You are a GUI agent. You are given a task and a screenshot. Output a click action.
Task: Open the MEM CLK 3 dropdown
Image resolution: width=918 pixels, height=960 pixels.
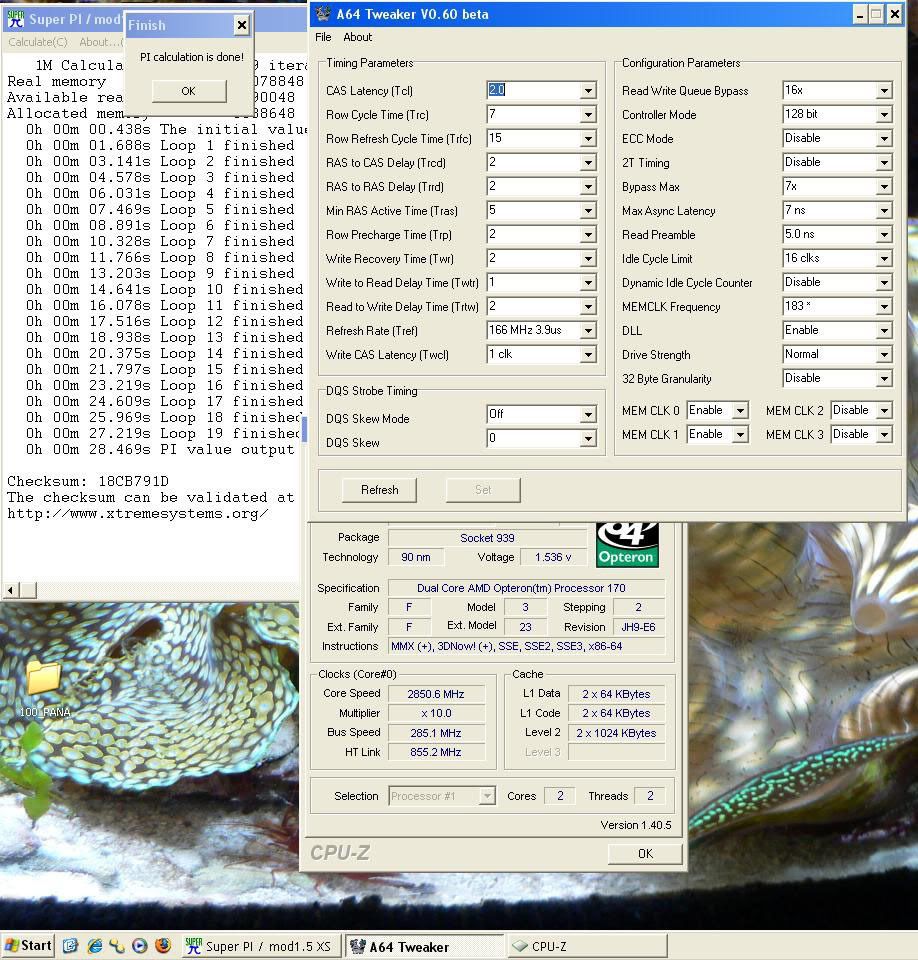(884, 434)
